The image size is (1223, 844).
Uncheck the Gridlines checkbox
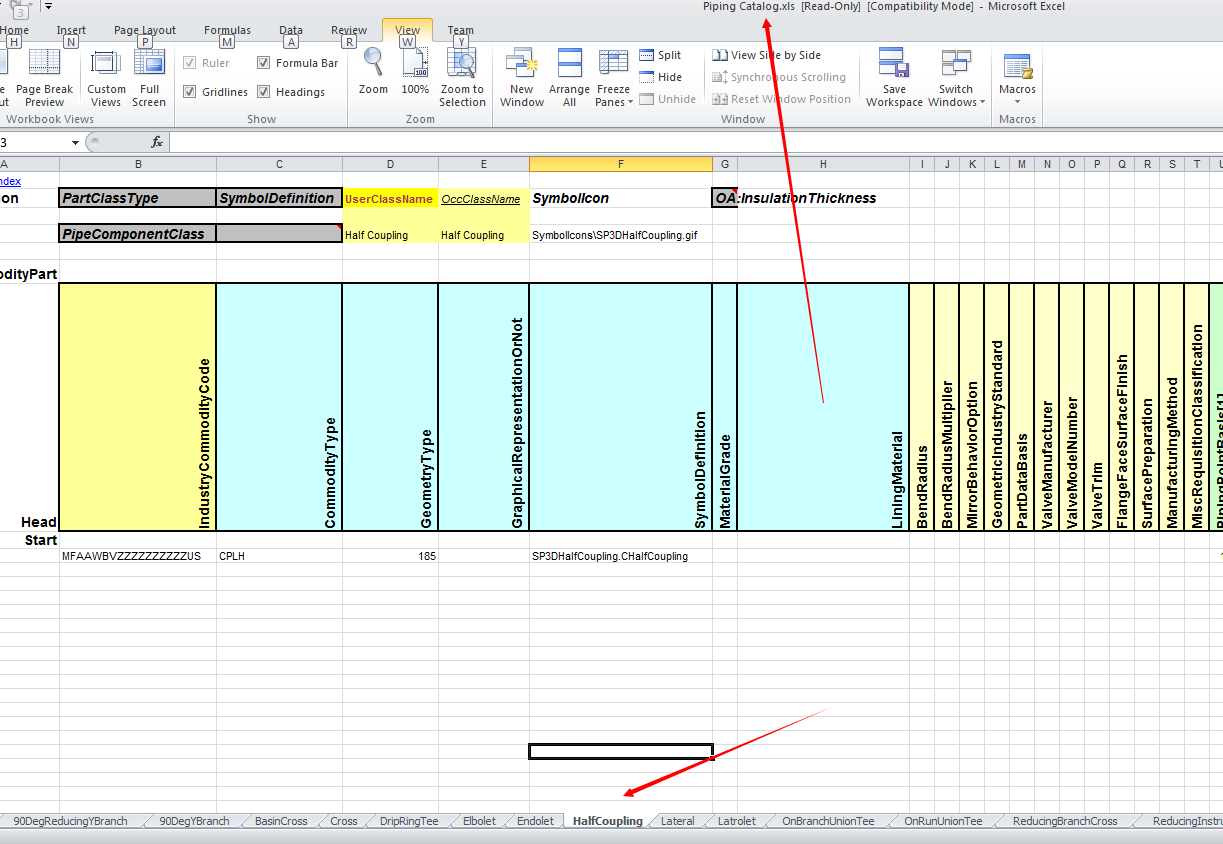(x=190, y=92)
